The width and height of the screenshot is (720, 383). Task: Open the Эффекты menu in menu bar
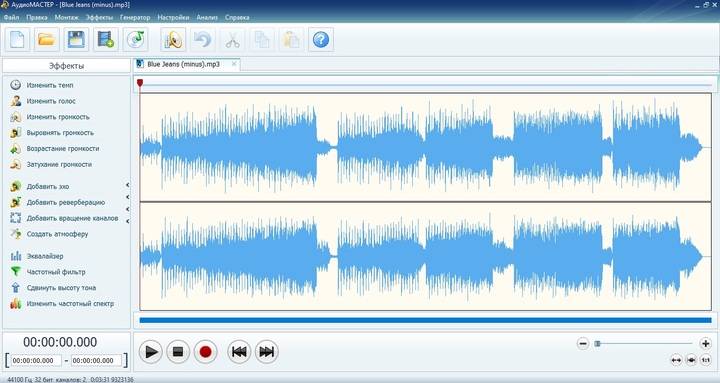pos(99,17)
